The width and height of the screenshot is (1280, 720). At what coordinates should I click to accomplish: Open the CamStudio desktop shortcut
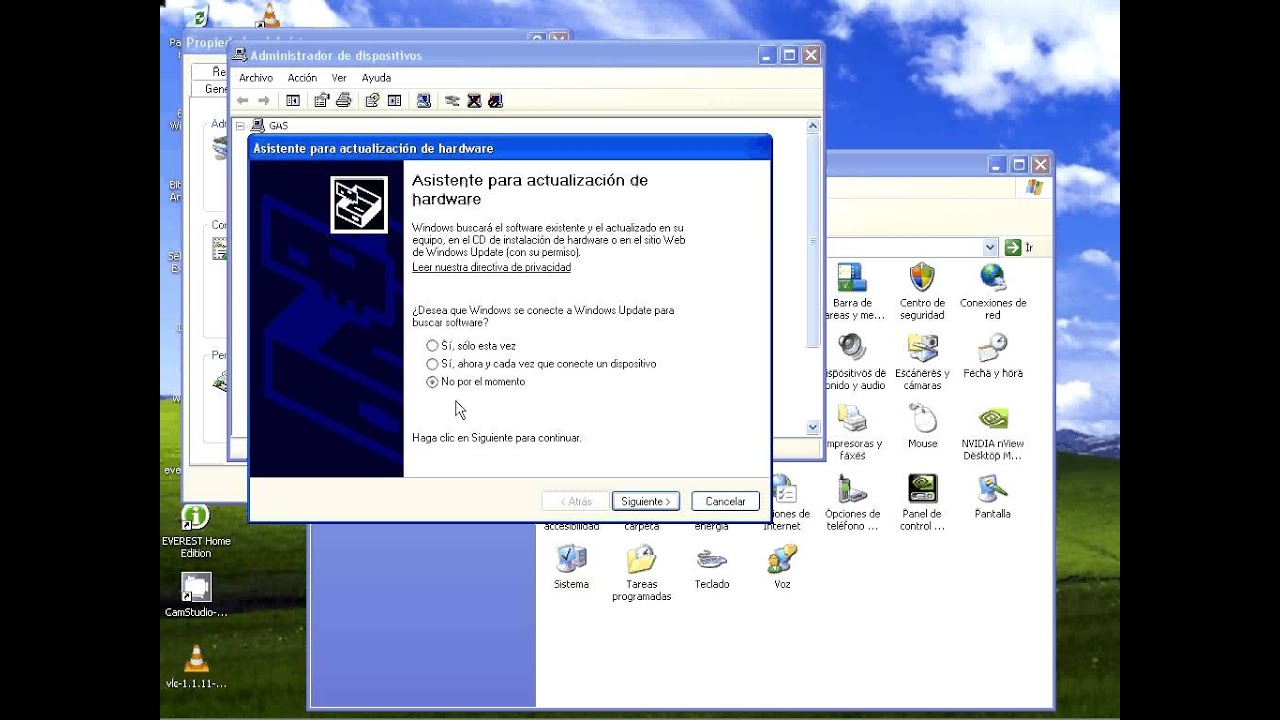pos(196,595)
